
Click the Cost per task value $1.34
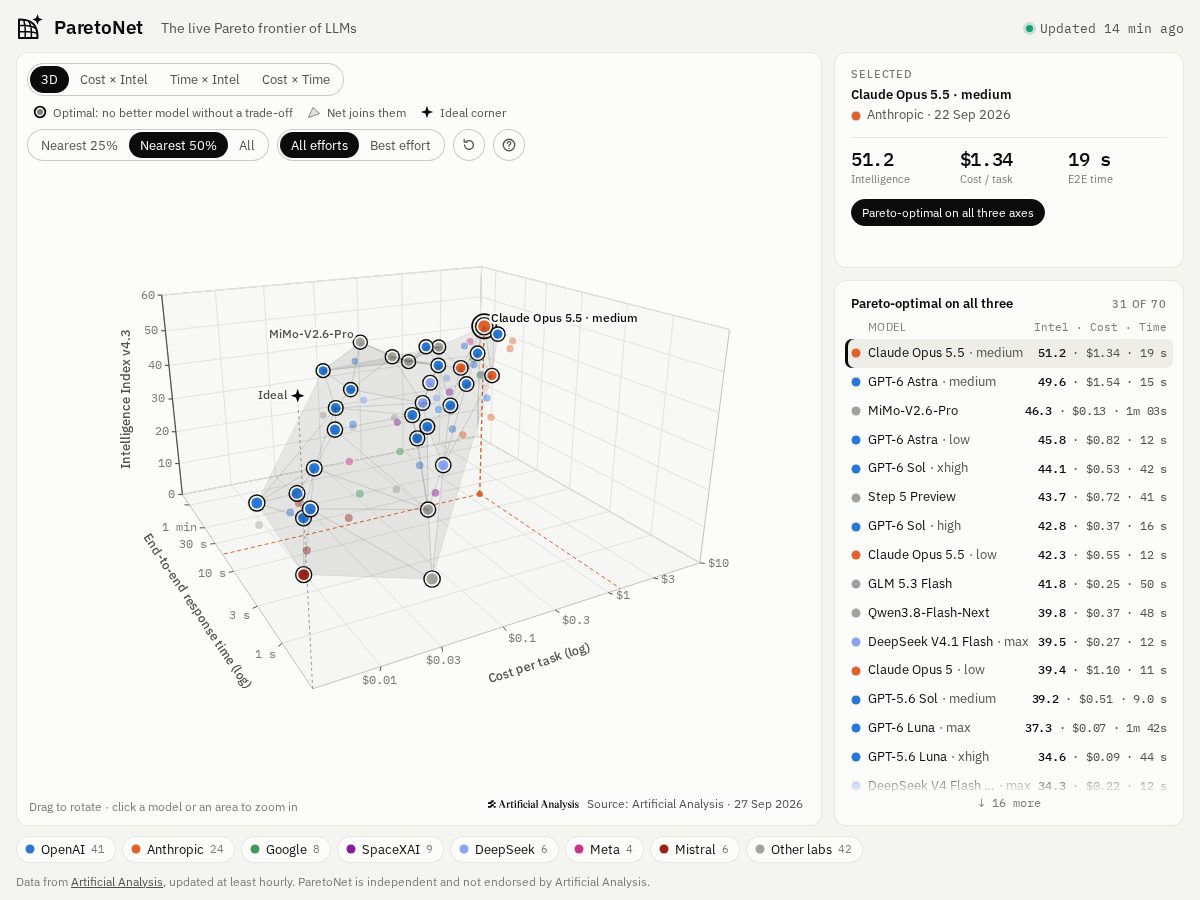click(986, 160)
